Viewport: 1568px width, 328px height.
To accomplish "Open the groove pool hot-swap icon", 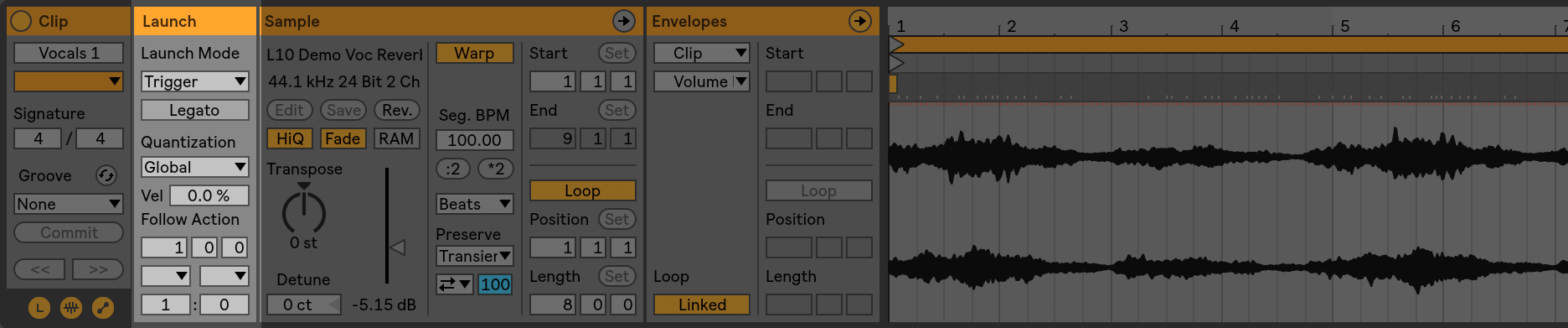I will [x=106, y=175].
